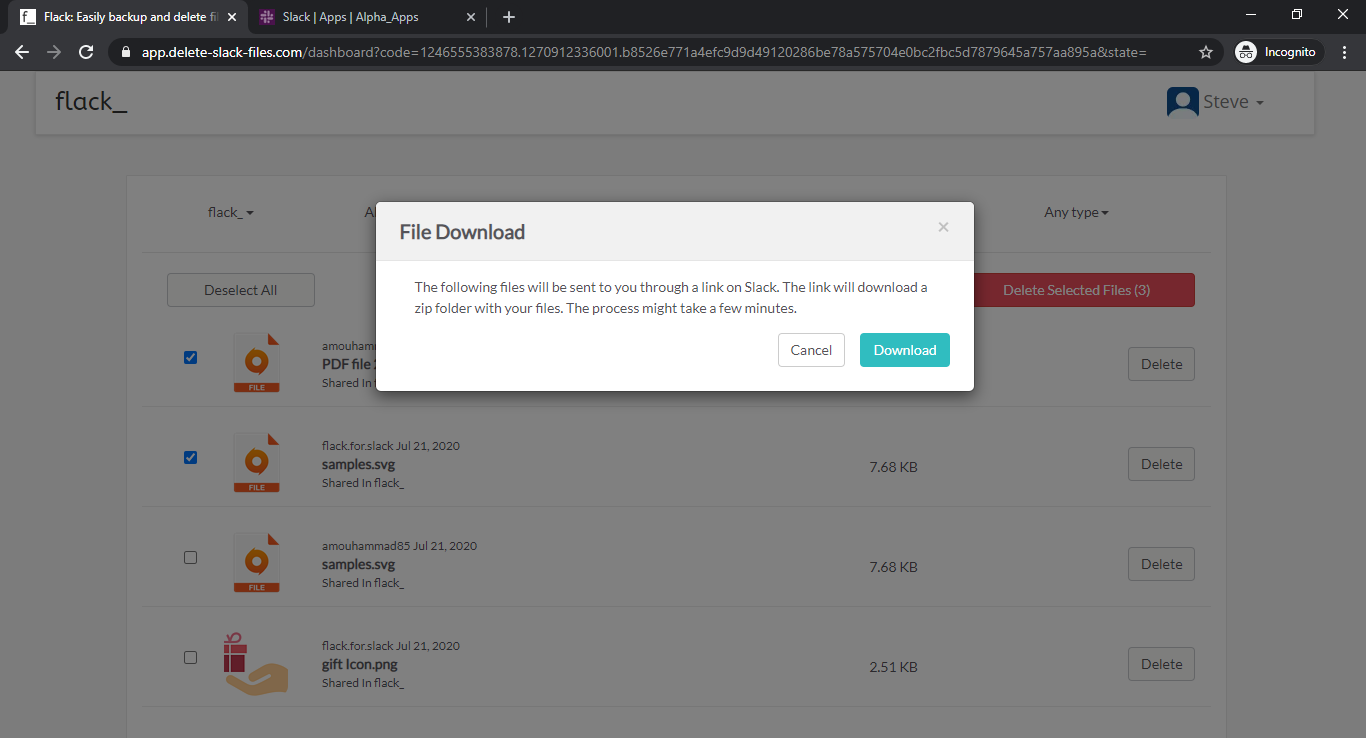Click the 2.51 KB file size
The image size is (1366, 738).
click(x=893, y=667)
